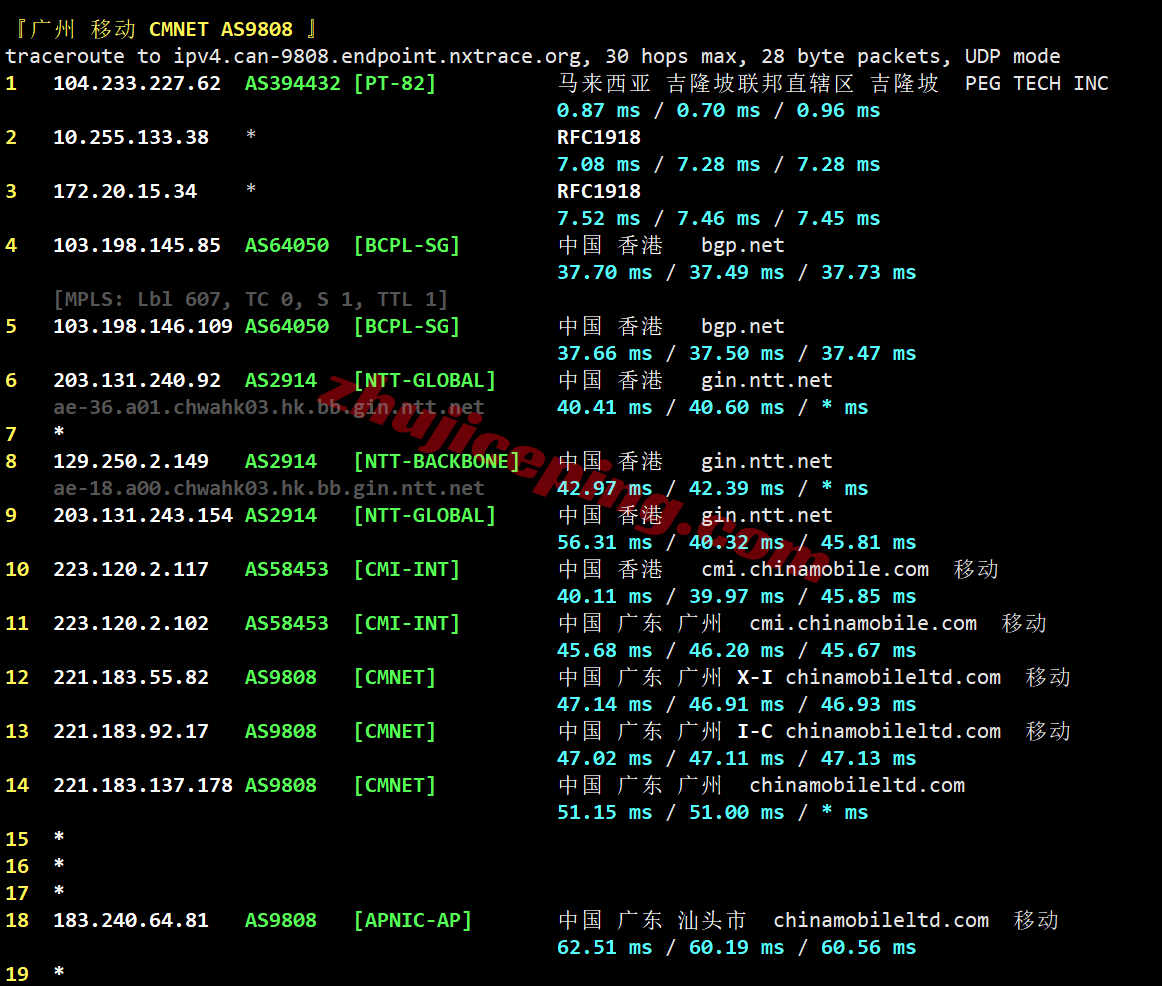Viewport: 1162px width, 986px height.
Task: Select IP 172.20.15.34
Action: (x=125, y=191)
